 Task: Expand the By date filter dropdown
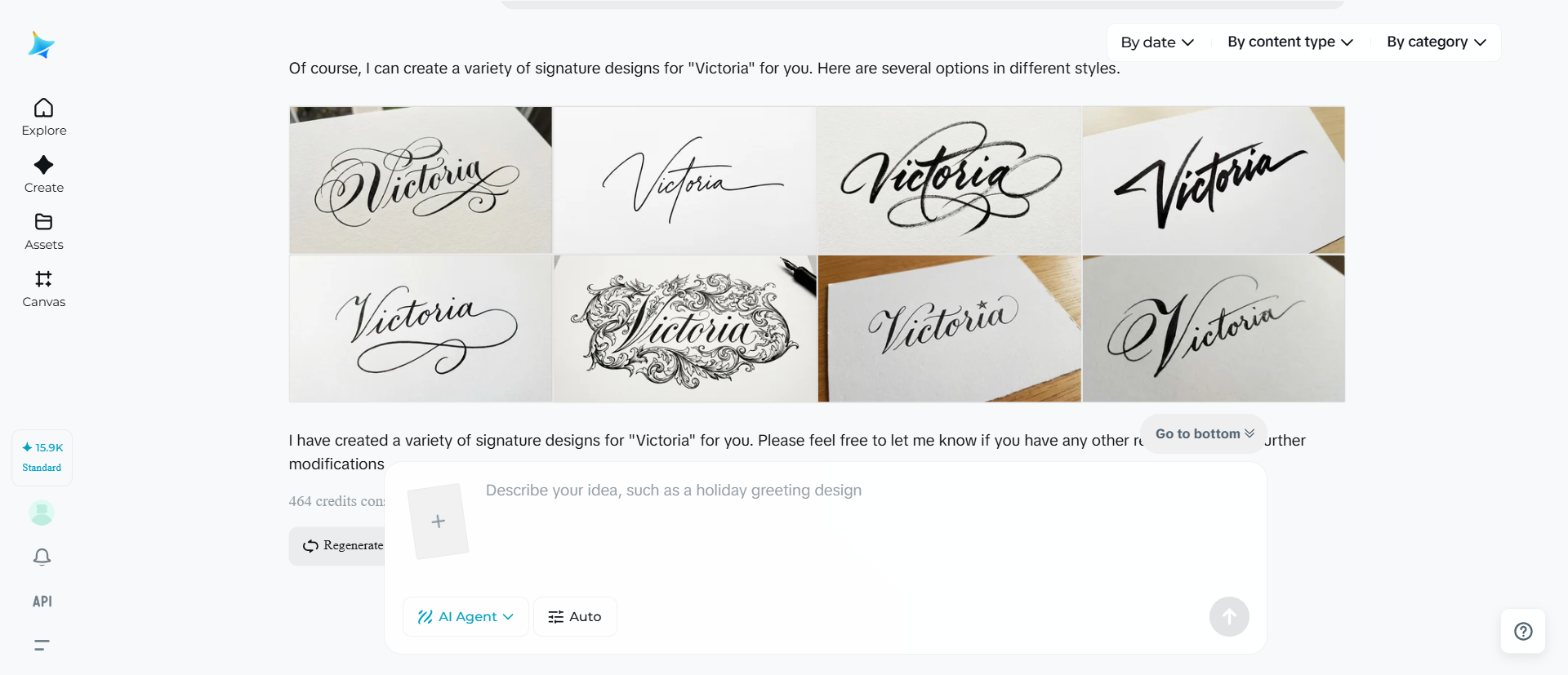(1157, 42)
